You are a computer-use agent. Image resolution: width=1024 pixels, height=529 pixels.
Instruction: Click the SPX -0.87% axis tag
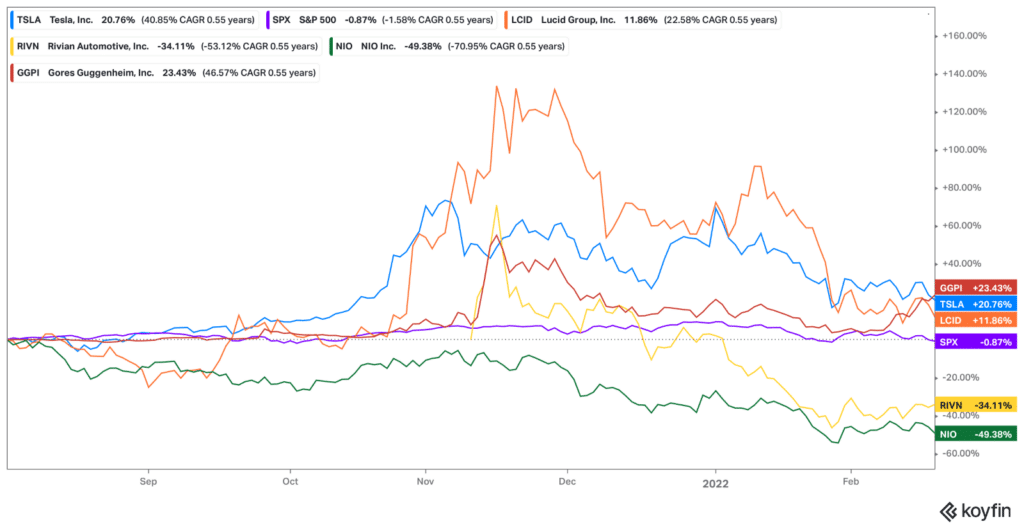(x=976, y=342)
